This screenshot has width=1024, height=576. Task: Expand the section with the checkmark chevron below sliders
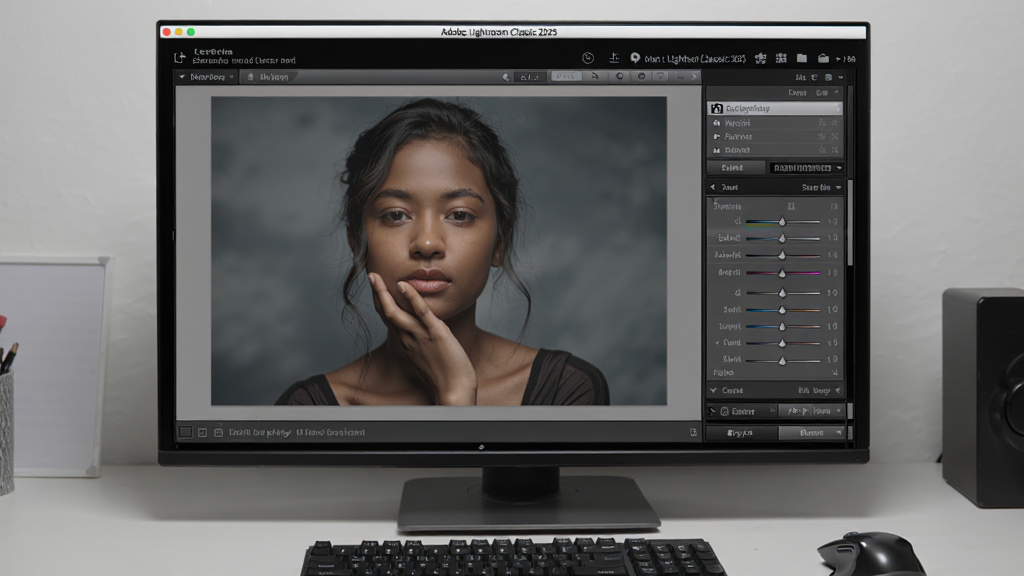tap(713, 391)
